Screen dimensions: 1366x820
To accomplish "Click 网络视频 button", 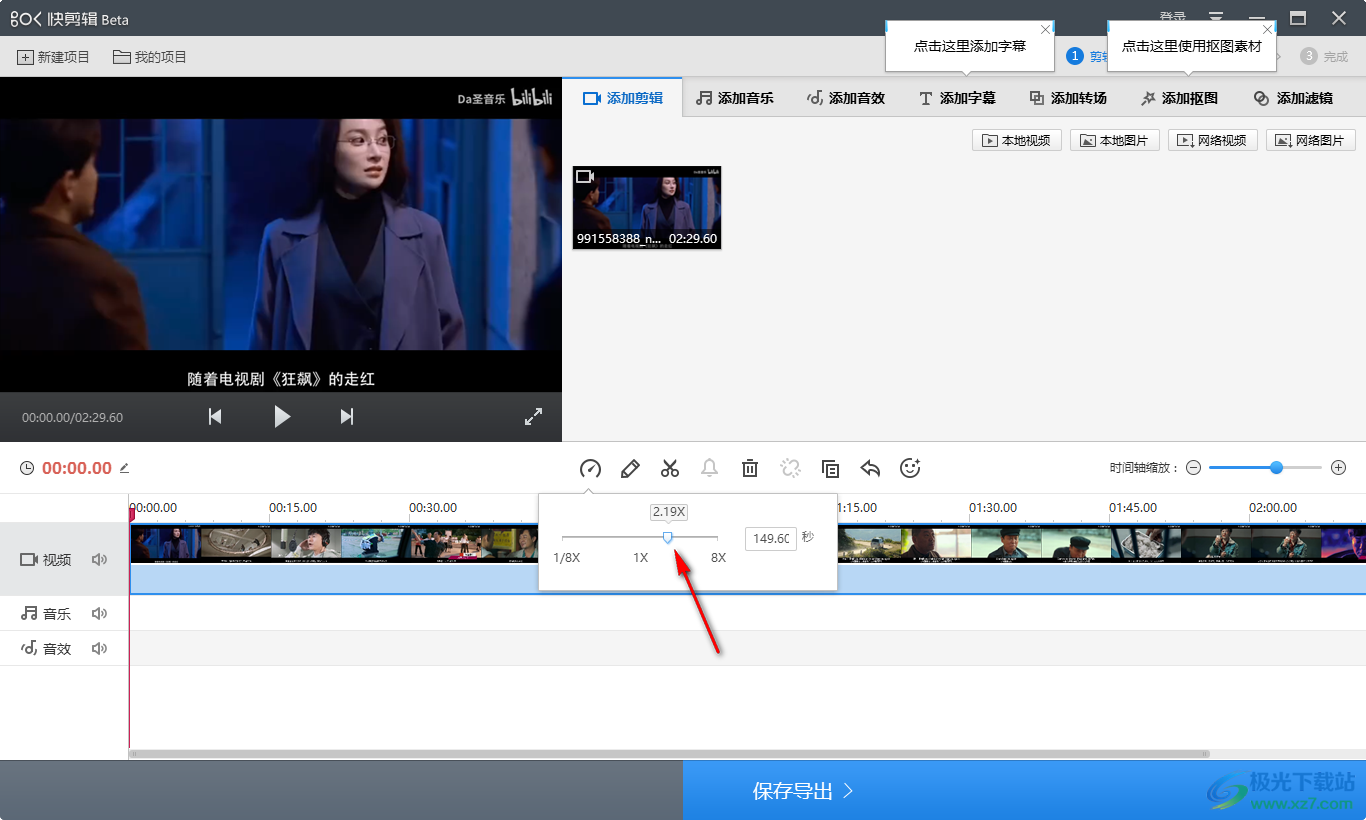I will 1213,141.
